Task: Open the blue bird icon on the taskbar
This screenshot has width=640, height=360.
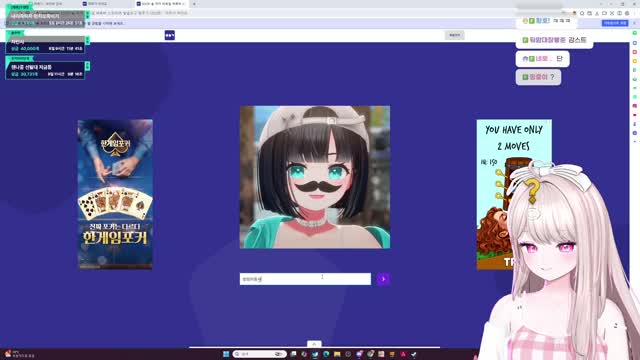Action: tap(315, 354)
